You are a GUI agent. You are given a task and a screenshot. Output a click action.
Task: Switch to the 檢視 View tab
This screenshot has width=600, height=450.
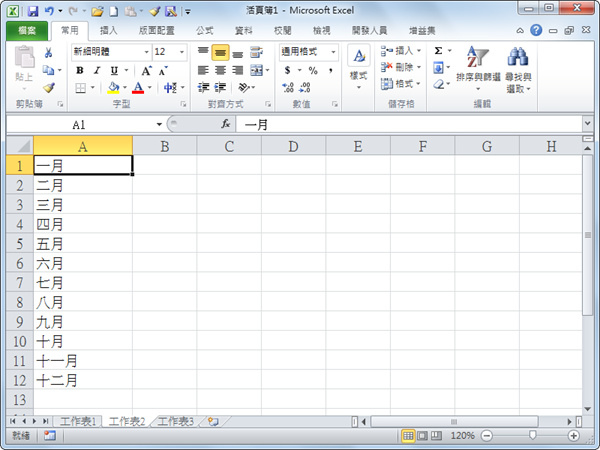[321, 31]
